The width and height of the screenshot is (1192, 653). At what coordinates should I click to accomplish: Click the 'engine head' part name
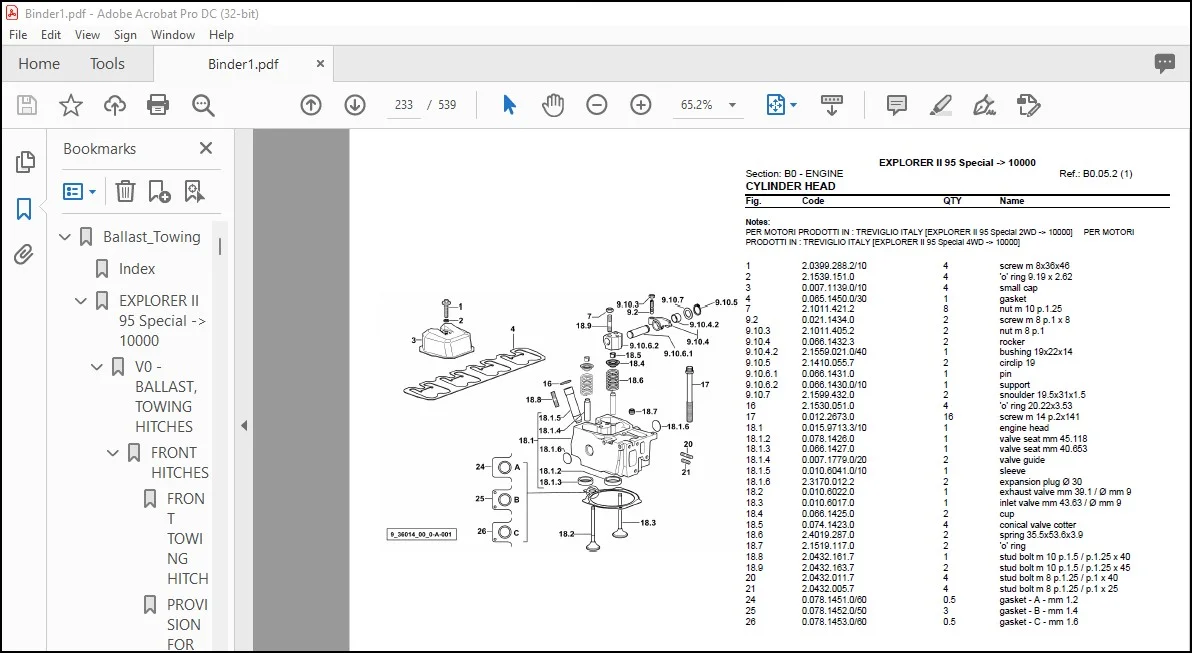1023,428
